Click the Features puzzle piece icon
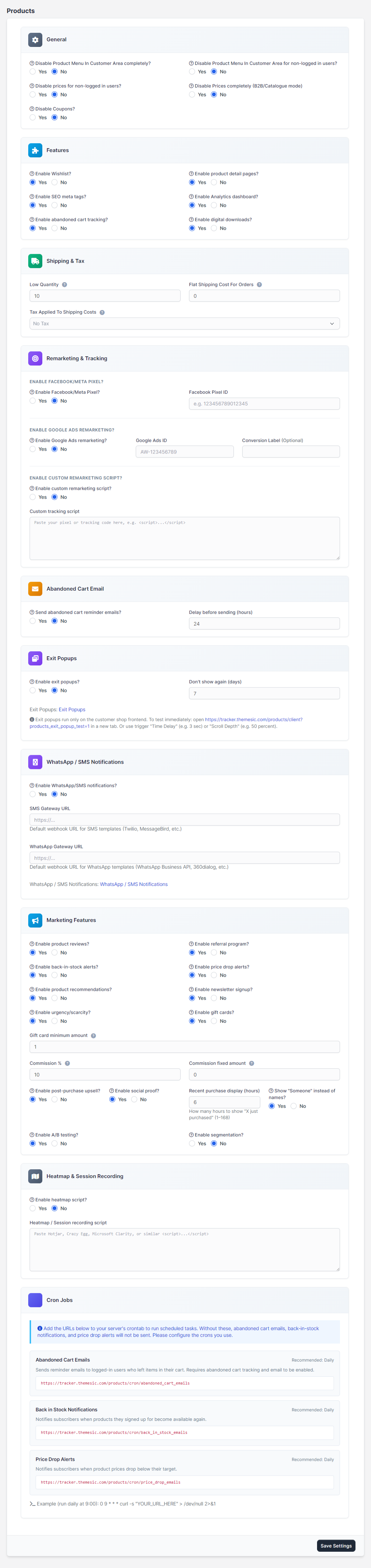The width and height of the screenshot is (371, 1568). pos(35,150)
